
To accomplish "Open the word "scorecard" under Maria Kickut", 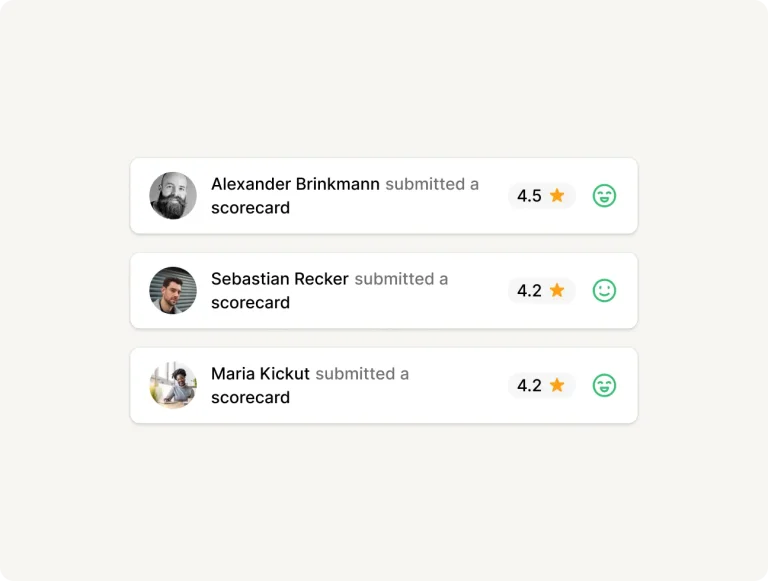I will [250, 398].
